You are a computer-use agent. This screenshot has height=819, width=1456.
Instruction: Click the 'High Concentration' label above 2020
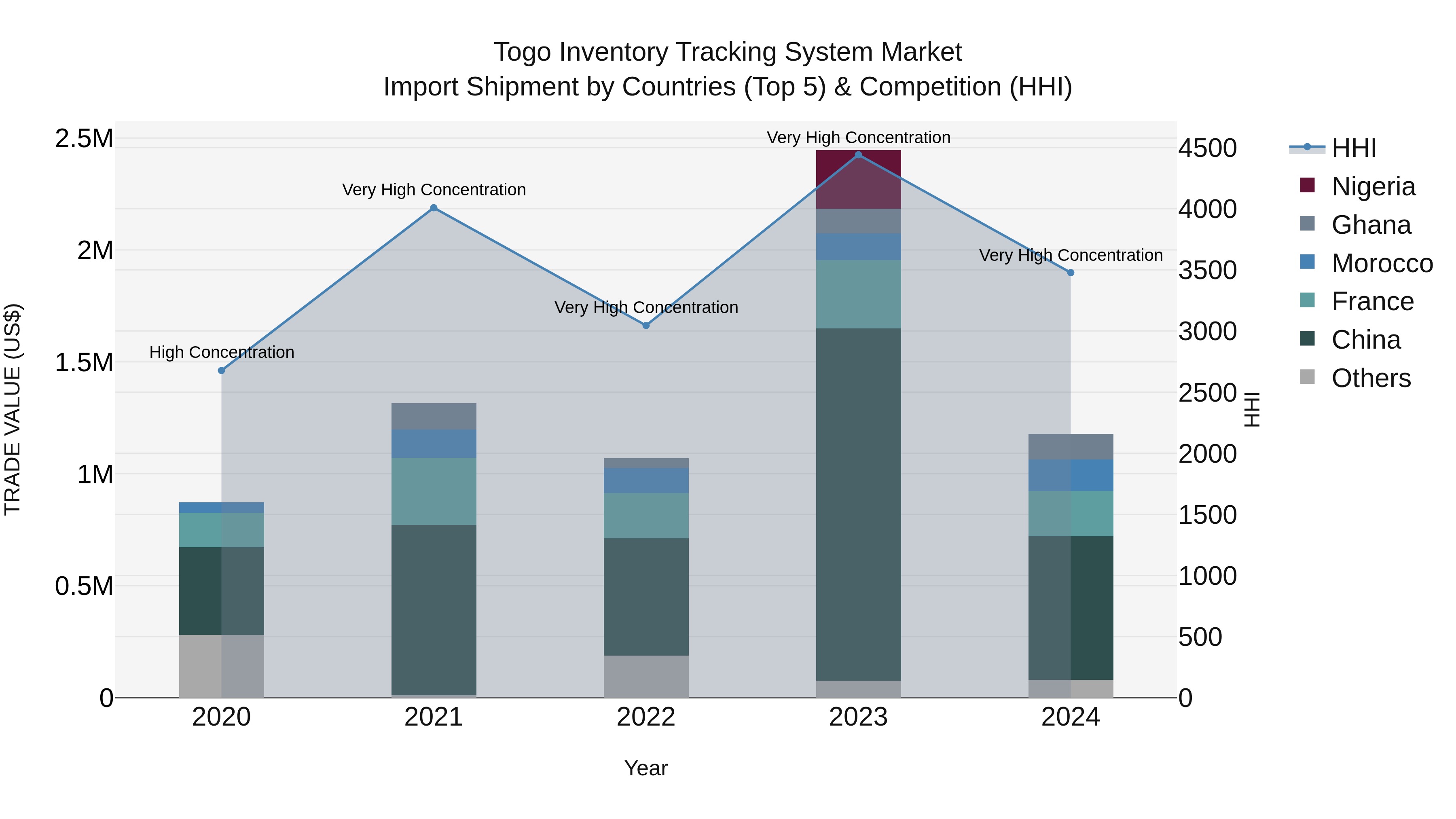222,352
